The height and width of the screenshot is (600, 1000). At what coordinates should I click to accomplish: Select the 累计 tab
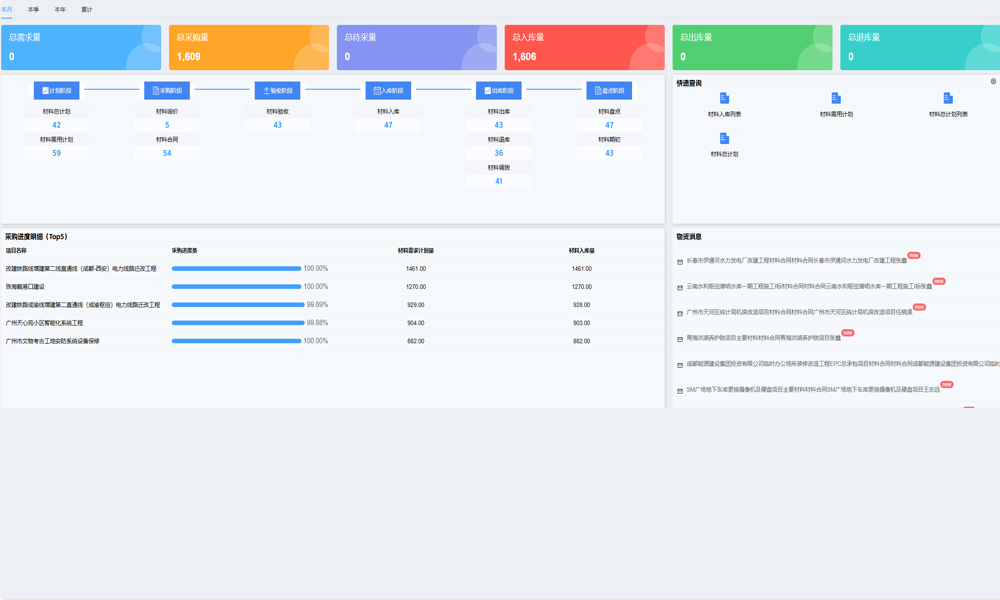pos(87,9)
